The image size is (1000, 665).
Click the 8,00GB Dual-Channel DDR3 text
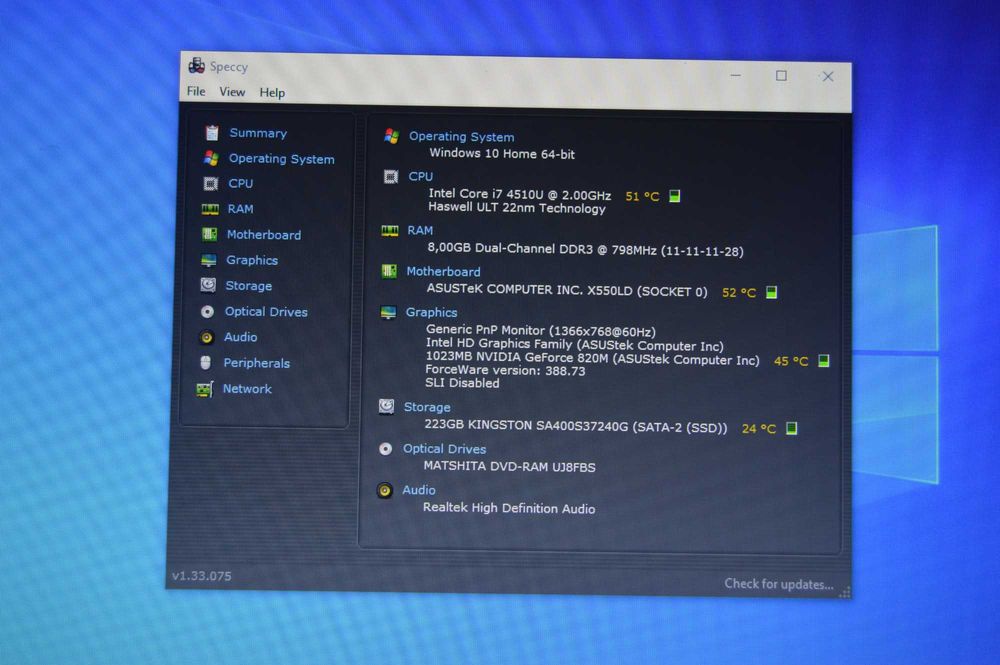click(585, 249)
